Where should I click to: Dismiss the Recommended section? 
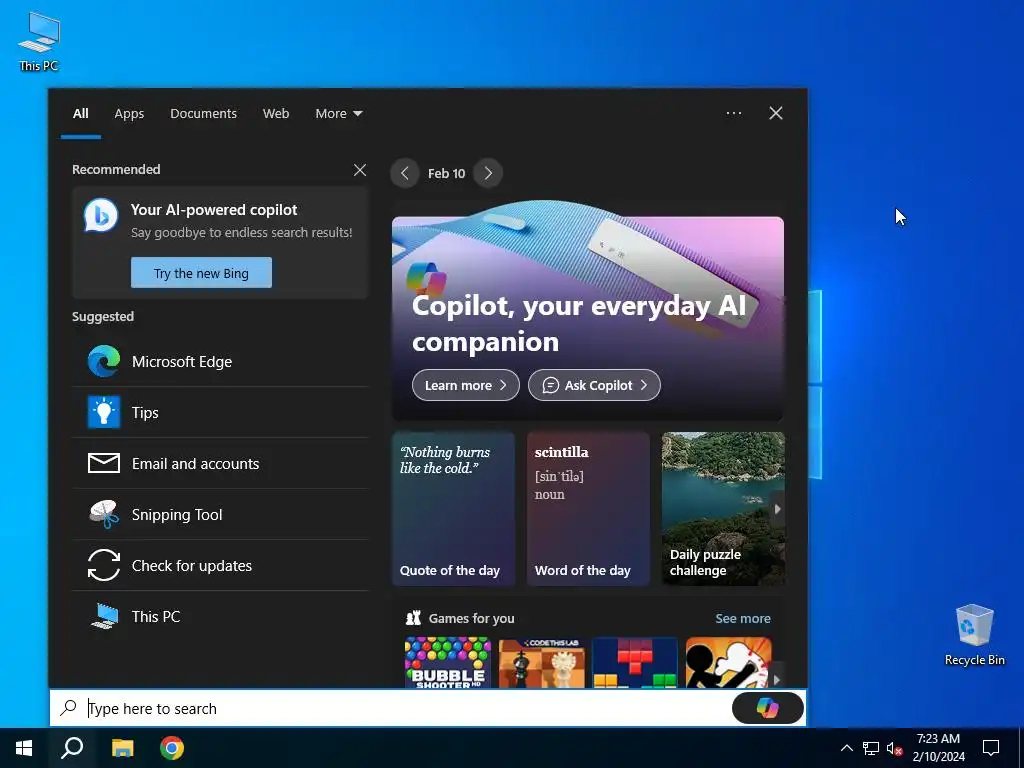[360, 170]
